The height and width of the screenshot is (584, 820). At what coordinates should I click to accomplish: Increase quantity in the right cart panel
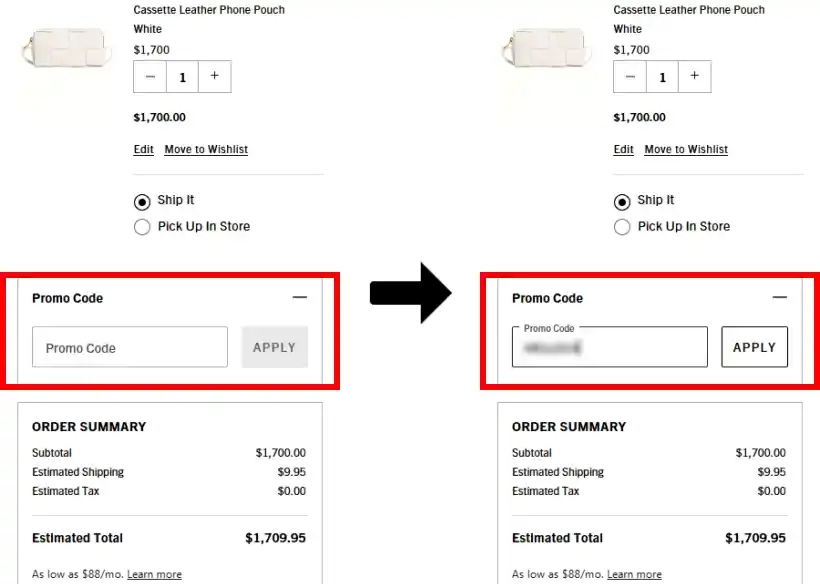[694, 77]
